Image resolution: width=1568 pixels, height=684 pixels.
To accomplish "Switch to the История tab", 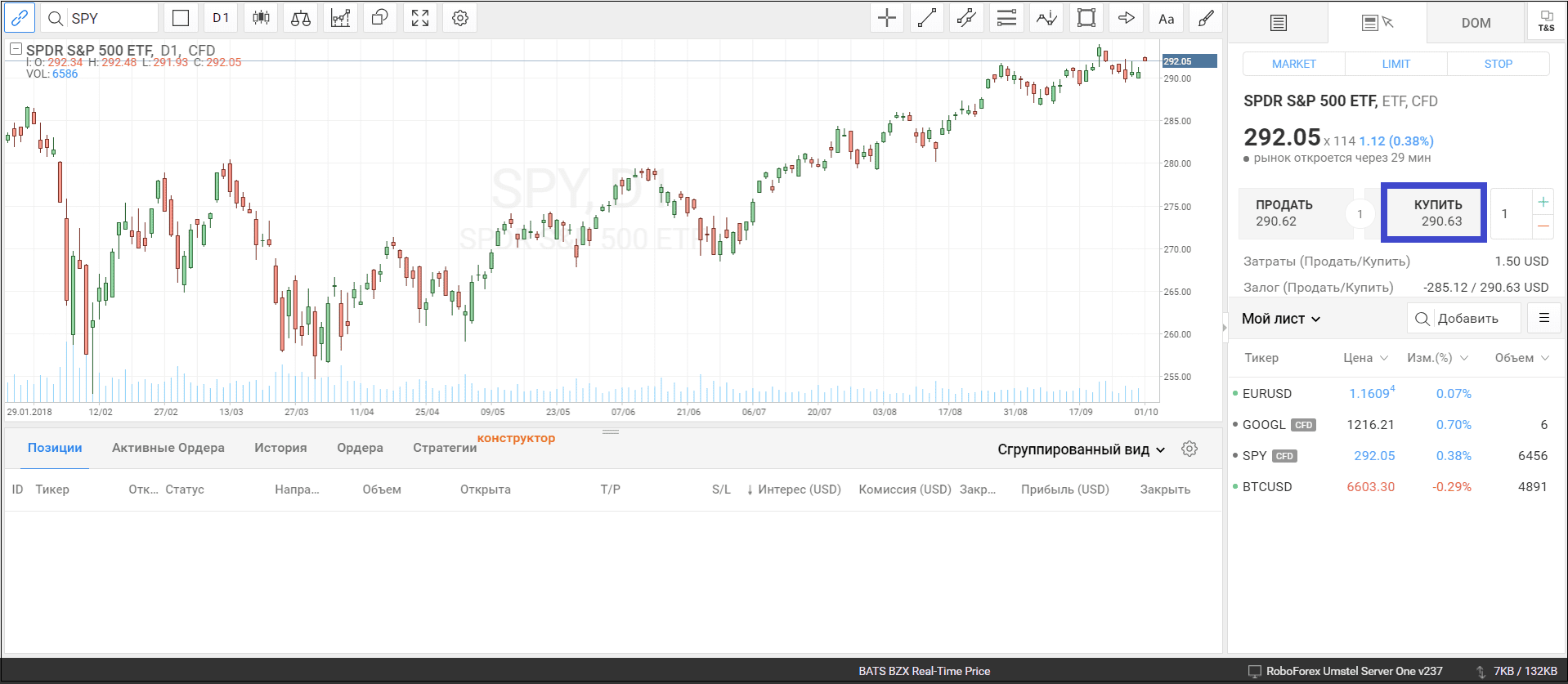I will (280, 447).
